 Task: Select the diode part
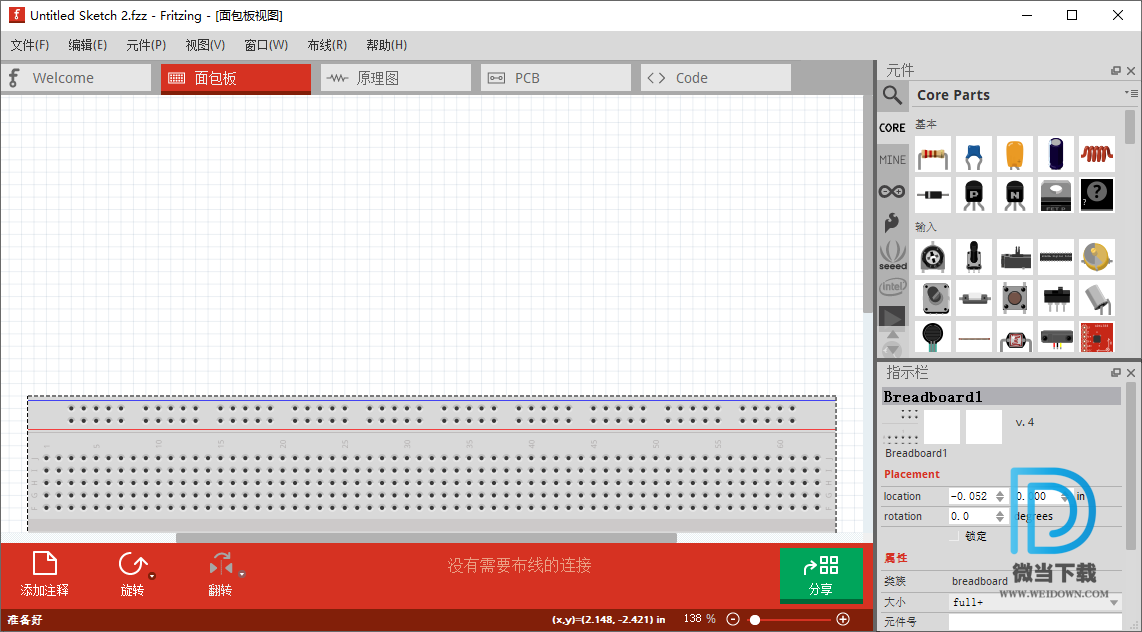933,195
